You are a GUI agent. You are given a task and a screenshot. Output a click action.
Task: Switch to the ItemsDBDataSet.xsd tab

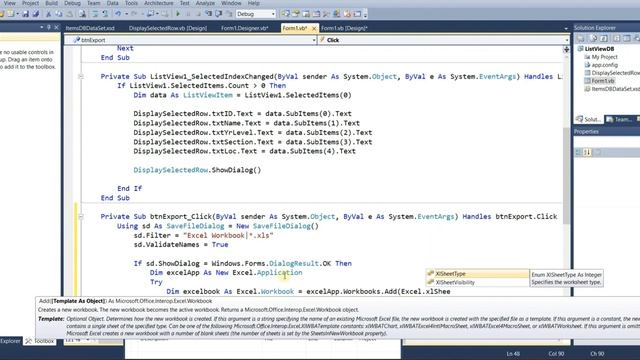tap(90, 28)
